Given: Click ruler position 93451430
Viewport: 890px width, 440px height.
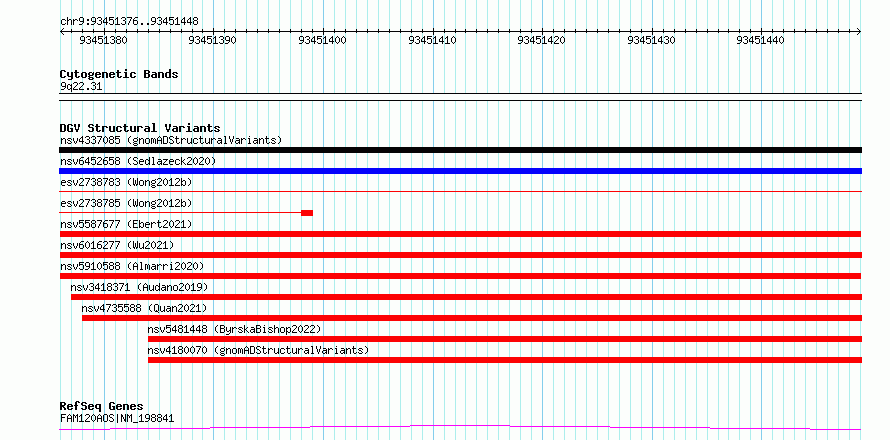Looking at the screenshot, I should 652,40.
